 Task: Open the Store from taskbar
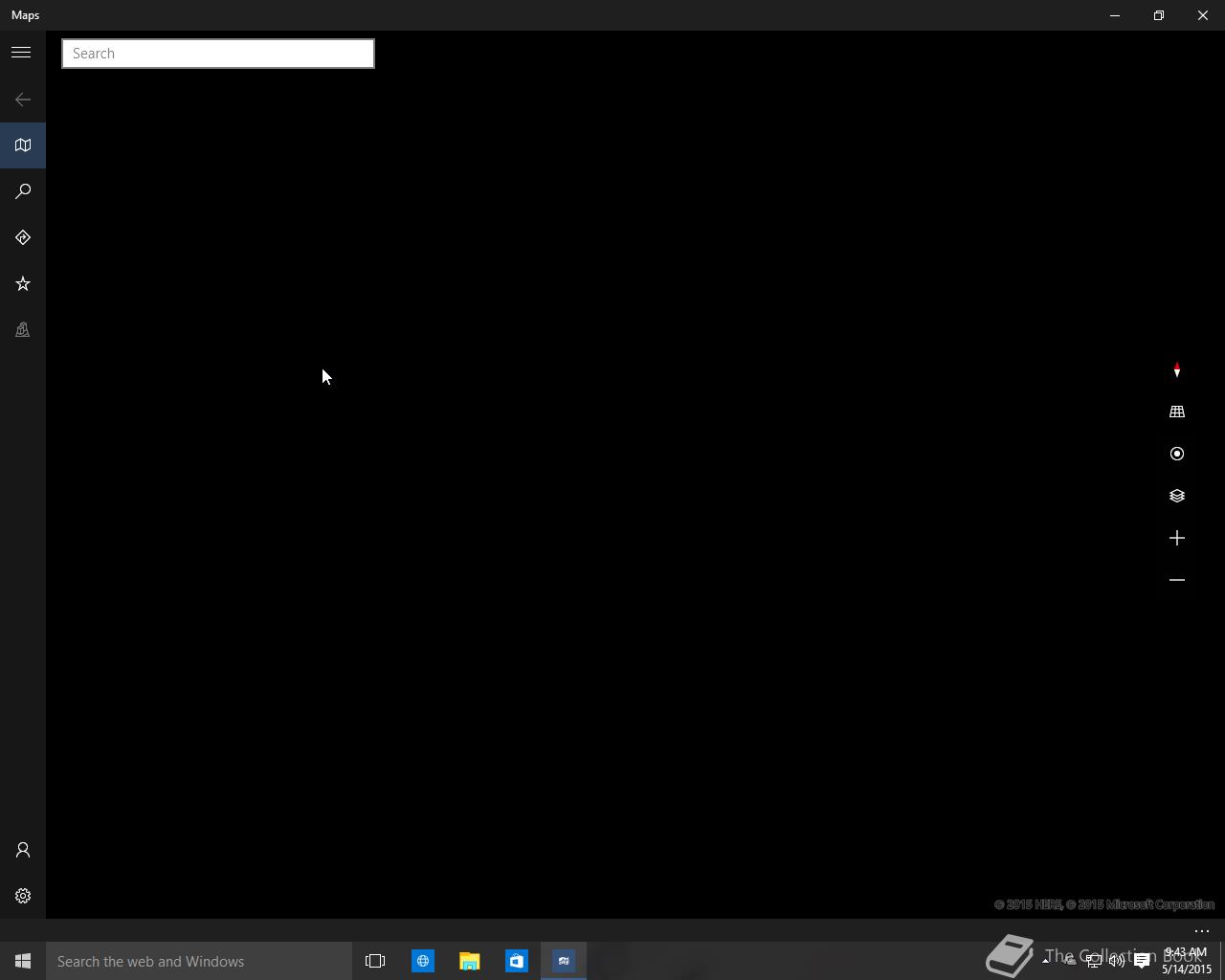pos(516,961)
